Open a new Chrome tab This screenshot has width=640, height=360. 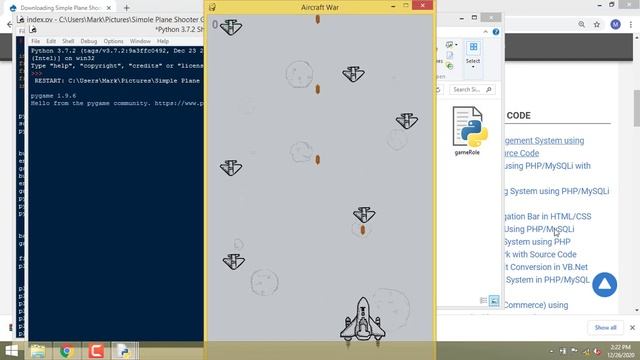(126, 8)
